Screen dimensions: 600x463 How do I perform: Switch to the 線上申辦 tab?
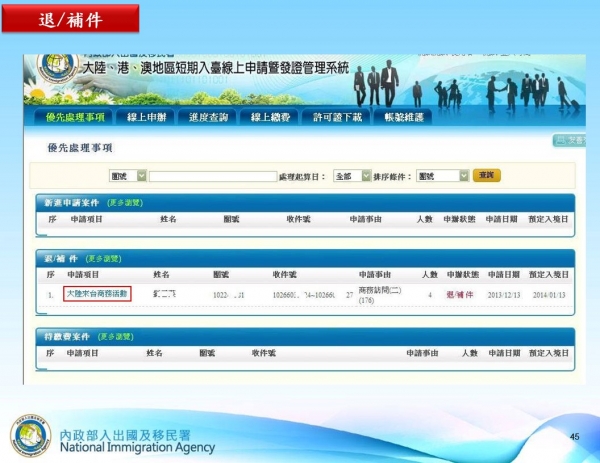click(146, 118)
